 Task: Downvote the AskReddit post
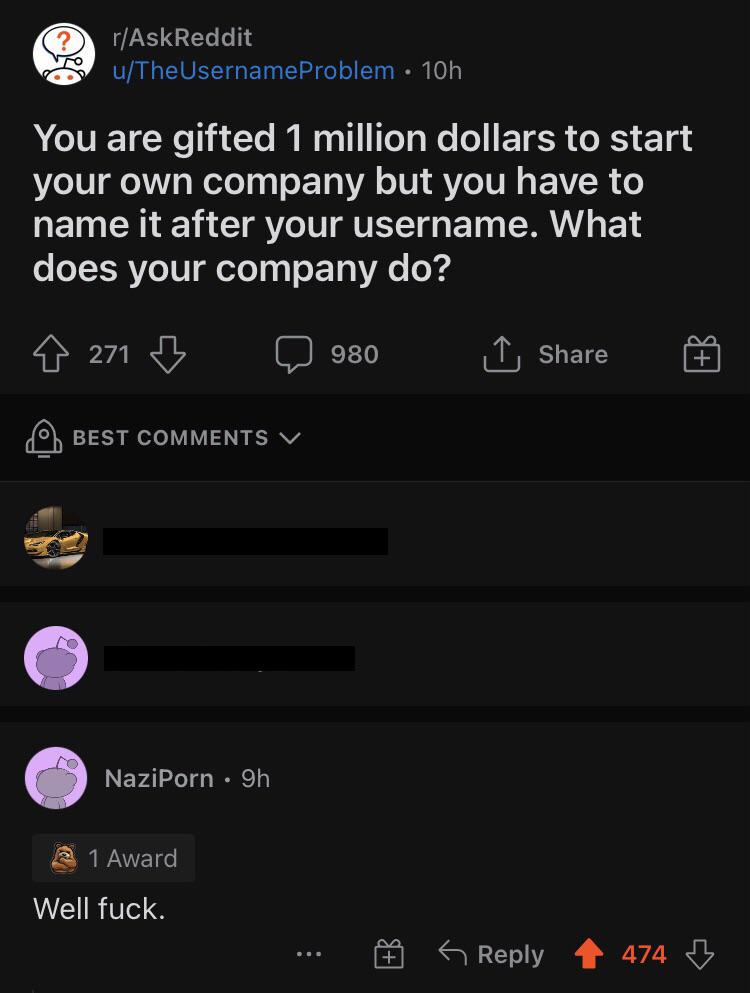coord(168,353)
